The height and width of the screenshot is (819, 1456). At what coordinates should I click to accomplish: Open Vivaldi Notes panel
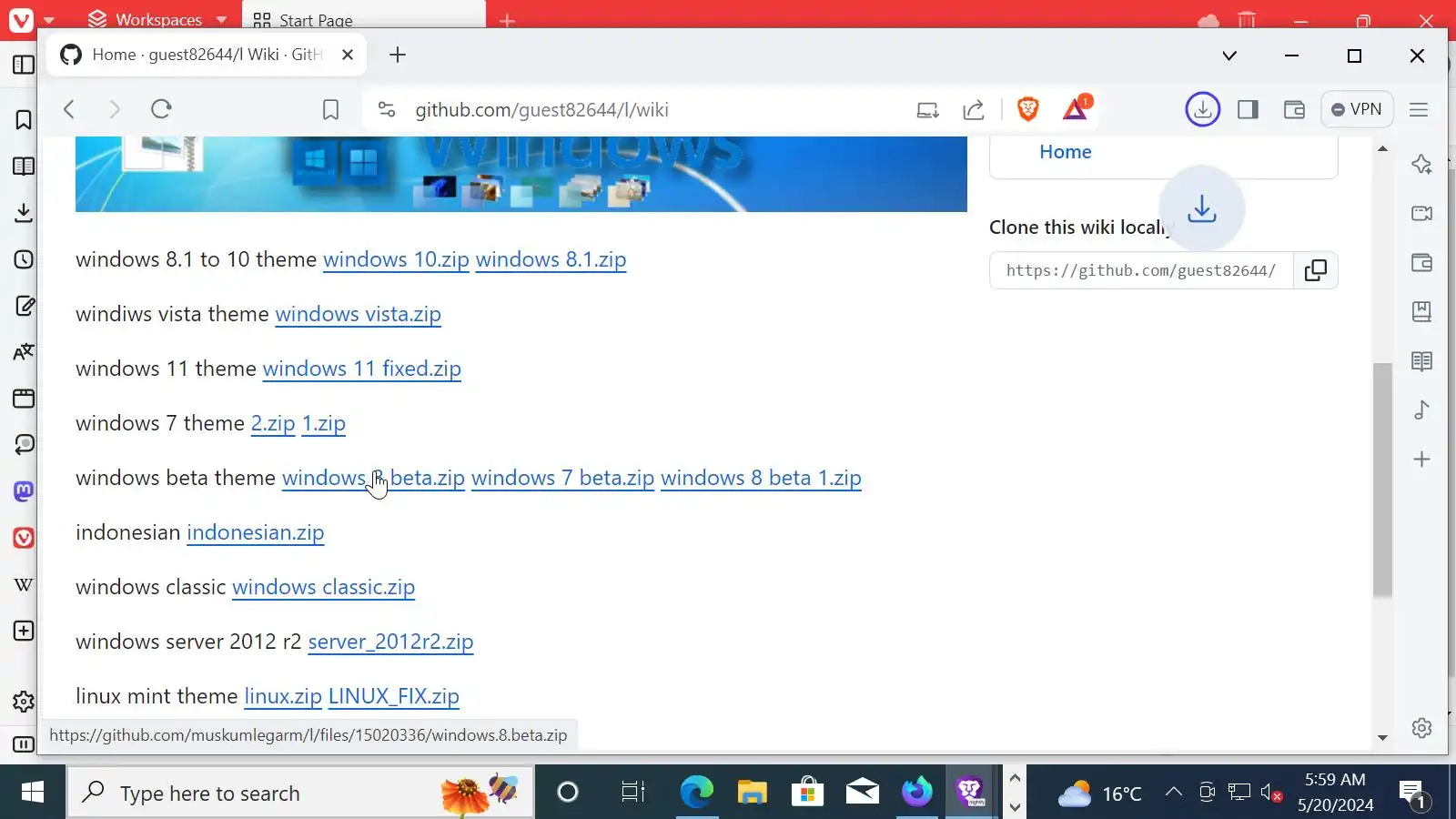tap(24, 306)
